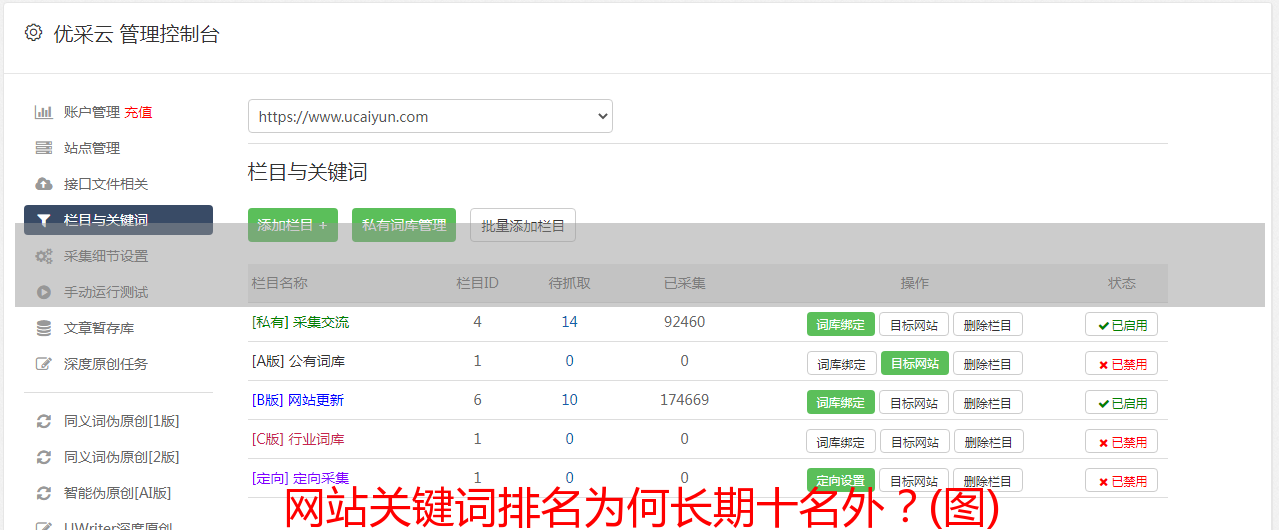Click the 私有词库管理 button

tap(404, 225)
